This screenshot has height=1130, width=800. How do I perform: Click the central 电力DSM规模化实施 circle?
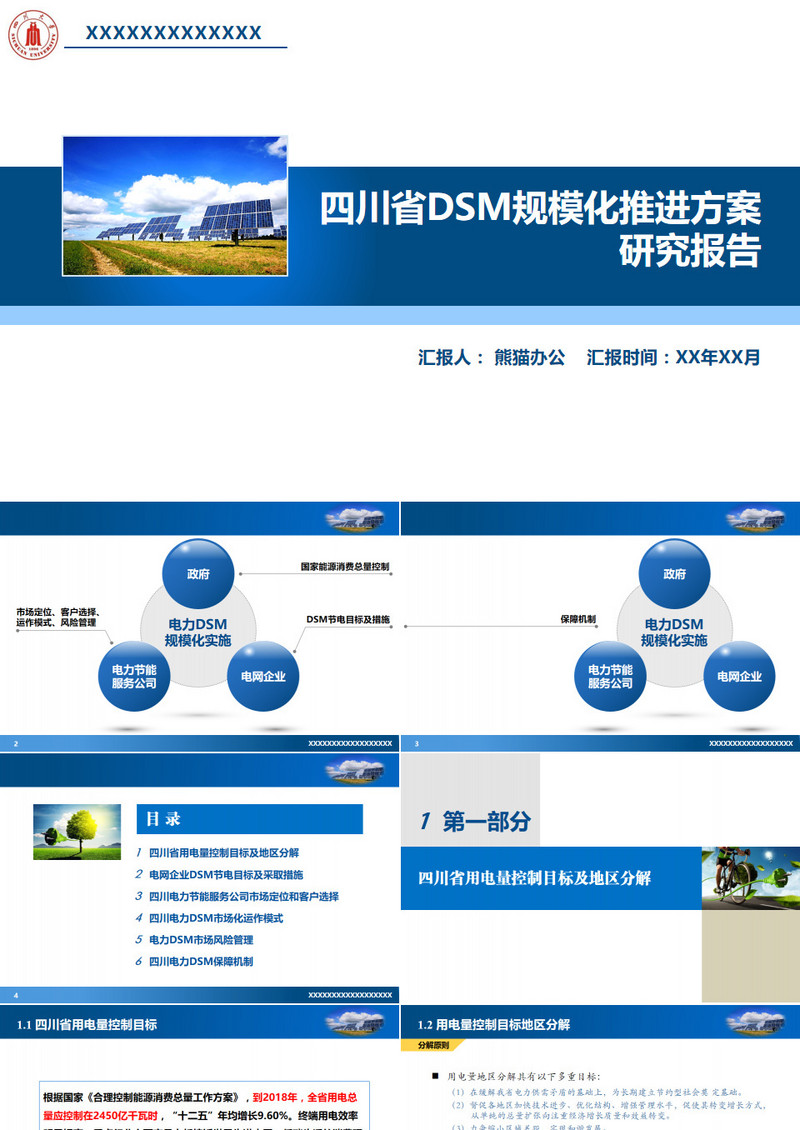(x=198, y=630)
